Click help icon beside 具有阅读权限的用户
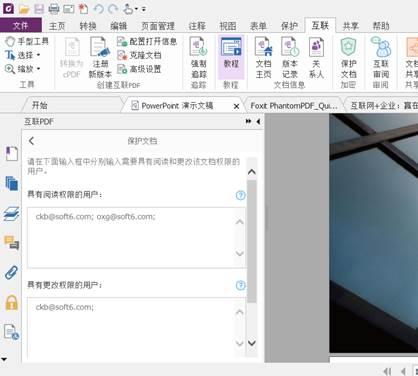Viewport: 418px width, 376px height. 240,195
